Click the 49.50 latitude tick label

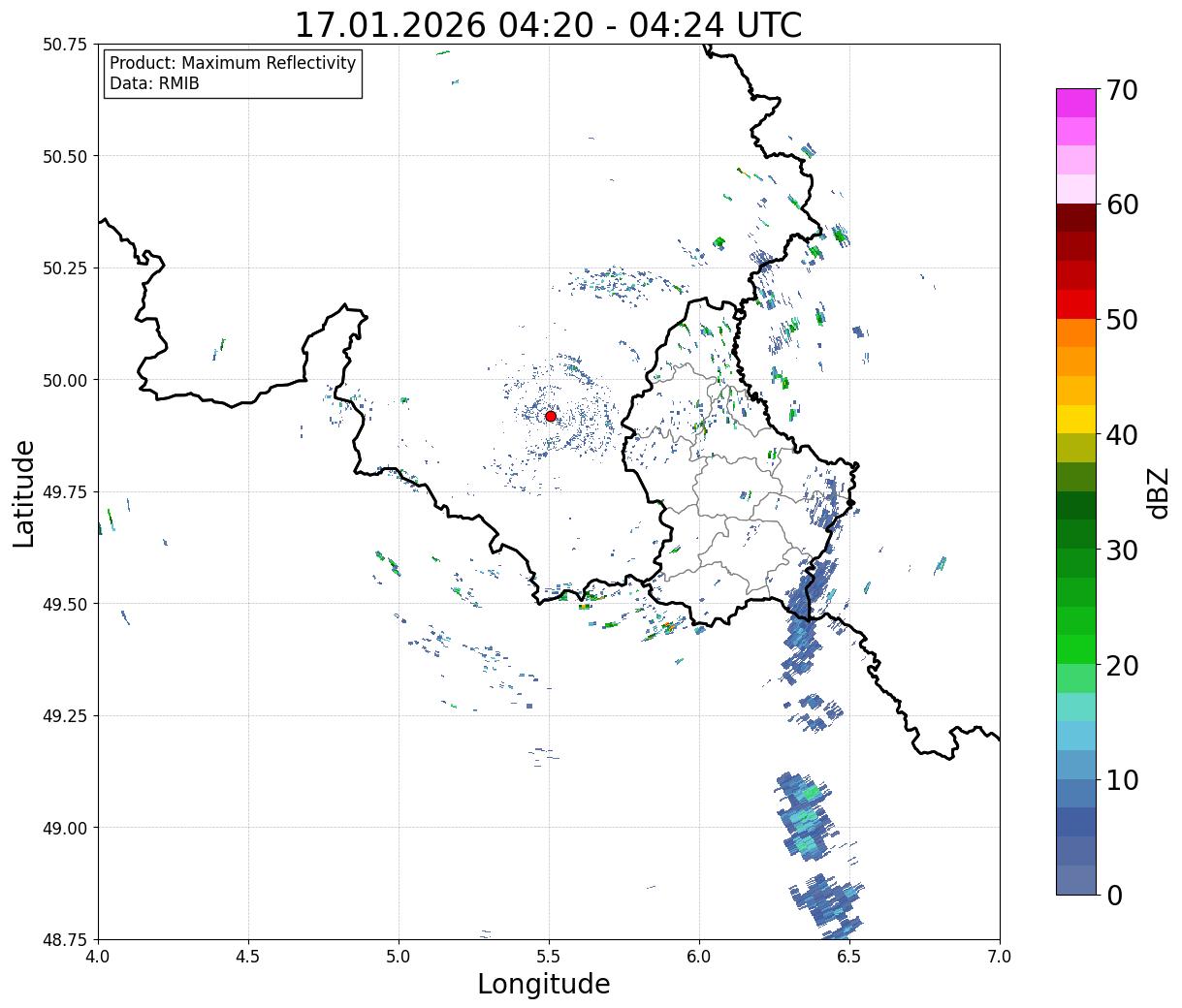pos(65,604)
